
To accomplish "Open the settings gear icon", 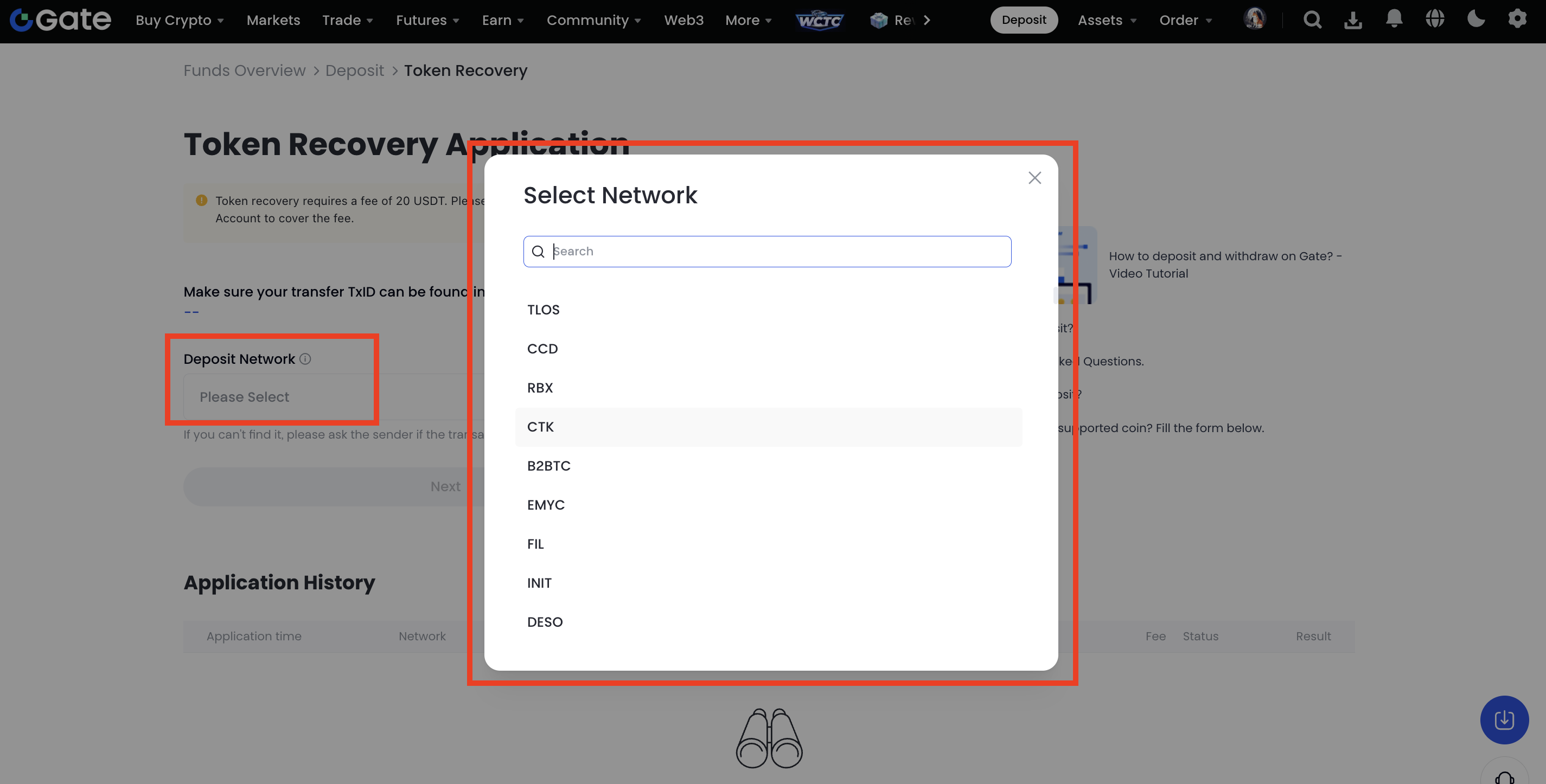I will click(1517, 19).
